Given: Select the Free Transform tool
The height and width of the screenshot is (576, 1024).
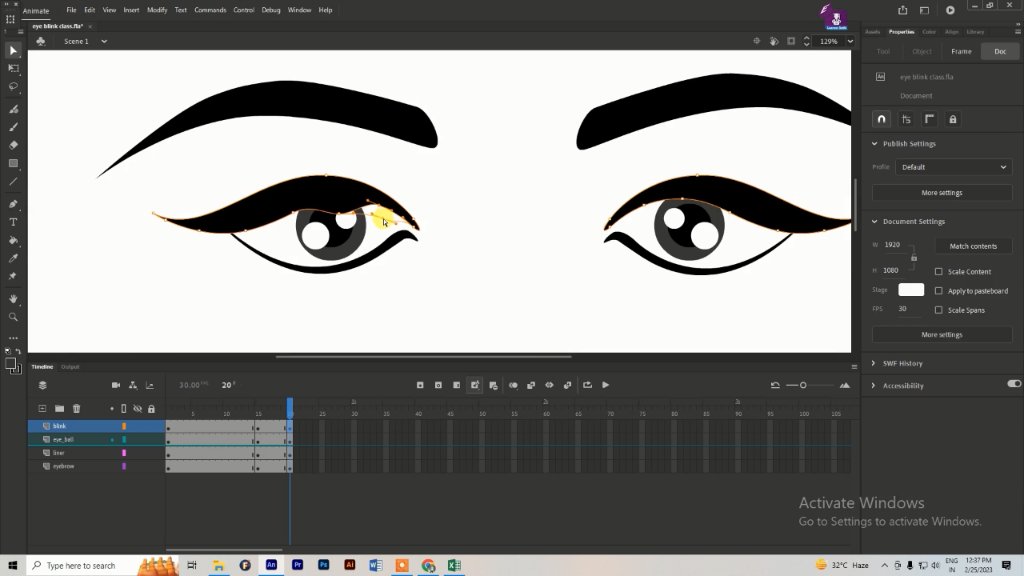Looking at the screenshot, I should (13, 68).
